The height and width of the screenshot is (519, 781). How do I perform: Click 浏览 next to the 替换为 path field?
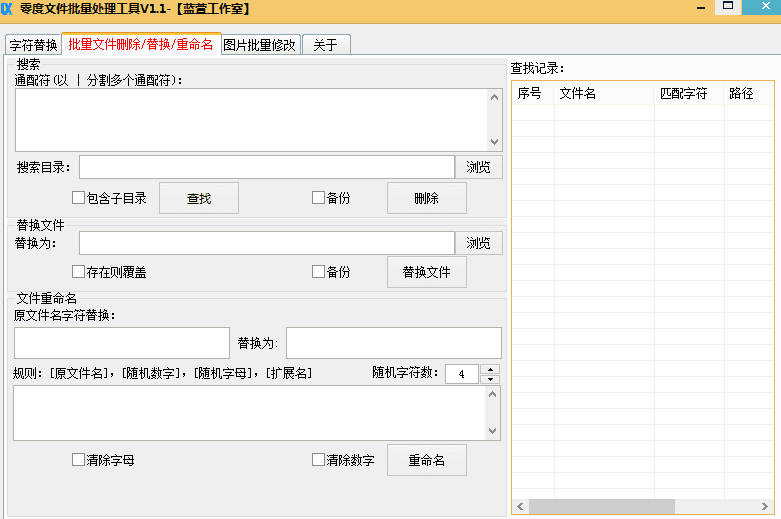478,243
